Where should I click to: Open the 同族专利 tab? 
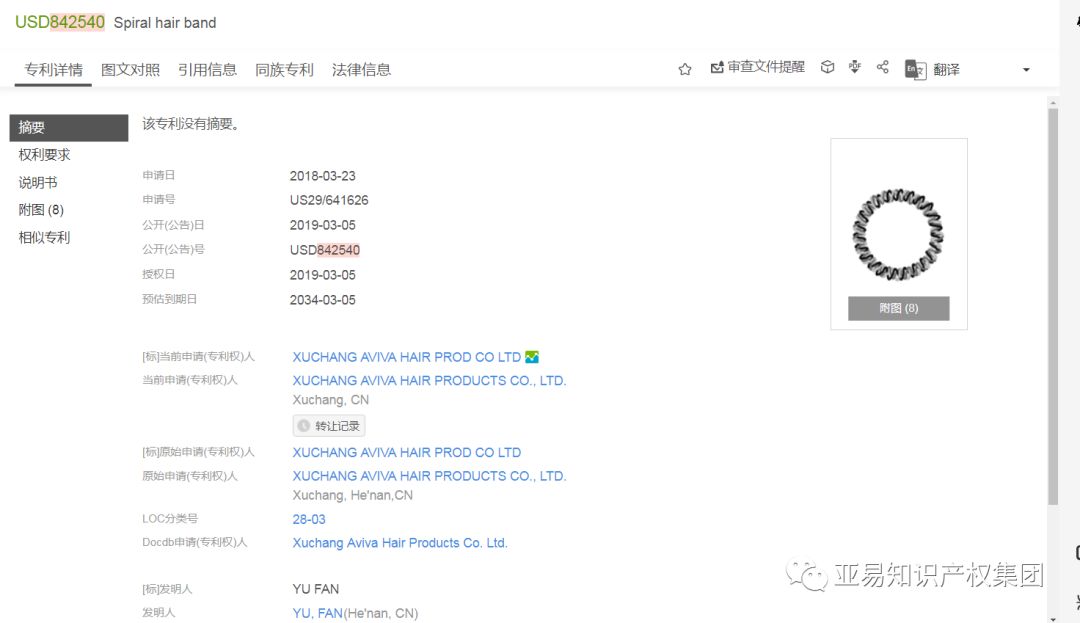pos(284,70)
